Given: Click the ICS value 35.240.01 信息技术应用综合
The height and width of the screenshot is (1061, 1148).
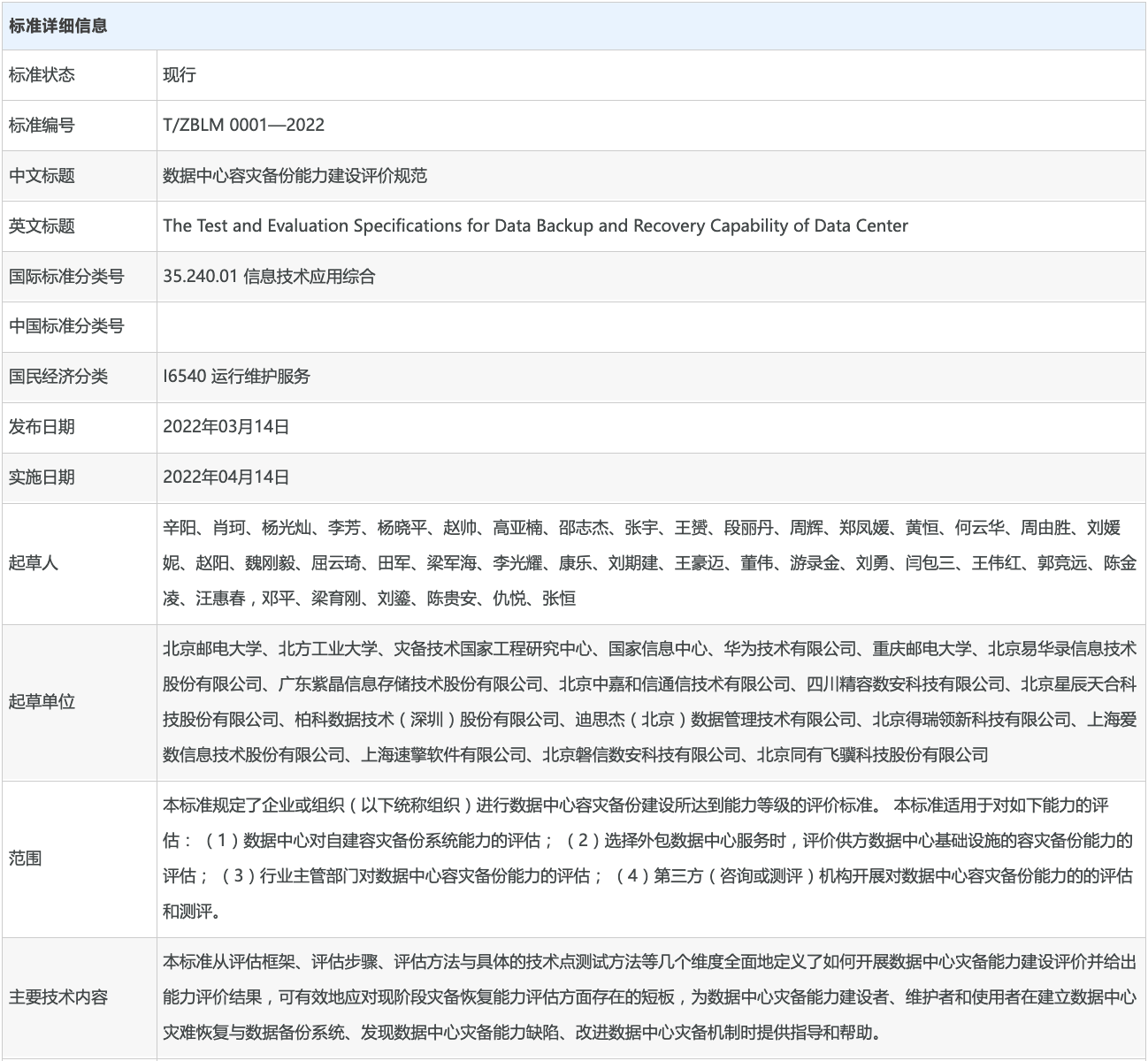Looking at the screenshot, I should pos(269,276).
